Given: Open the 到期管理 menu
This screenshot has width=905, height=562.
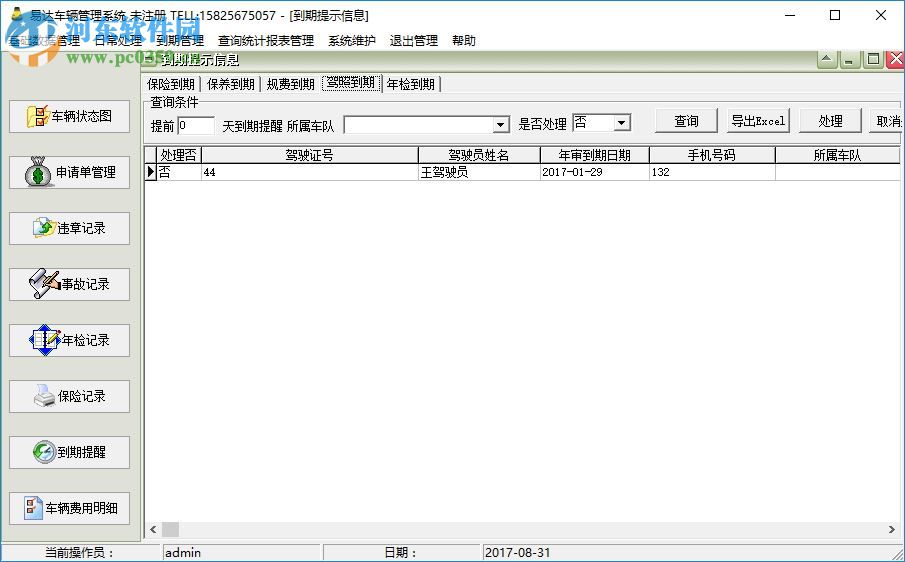Looking at the screenshot, I should click(x=180, y=40).
